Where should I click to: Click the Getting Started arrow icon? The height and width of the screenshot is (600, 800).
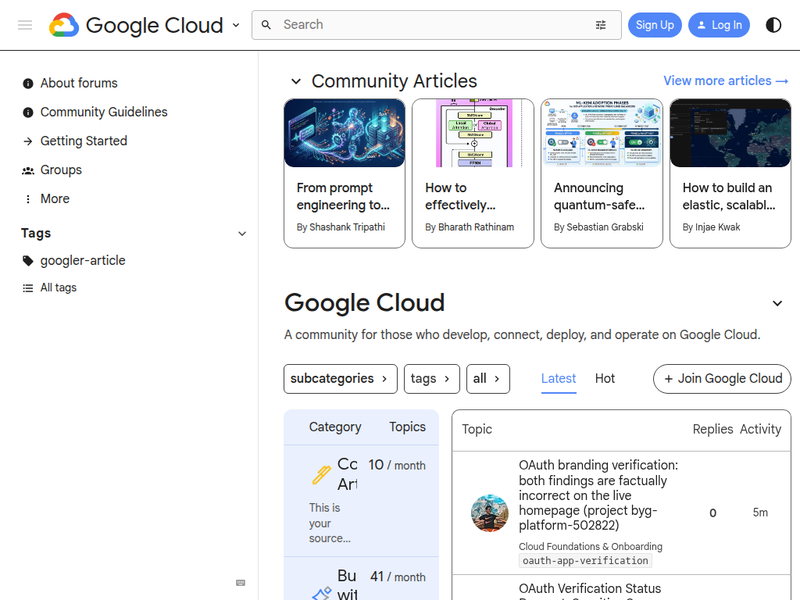point(28,141)
